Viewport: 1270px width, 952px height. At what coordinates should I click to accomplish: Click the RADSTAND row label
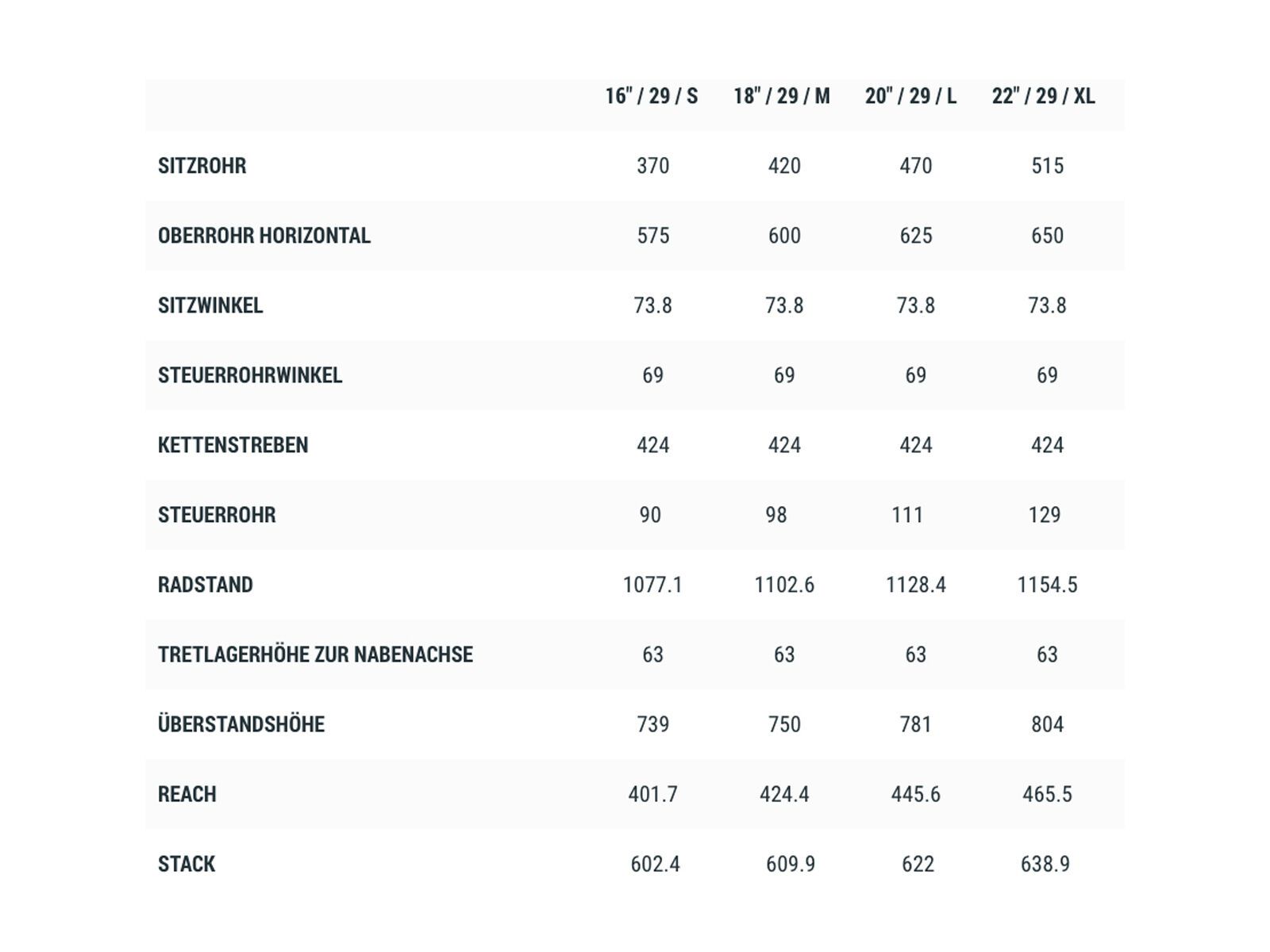[205, 585]
